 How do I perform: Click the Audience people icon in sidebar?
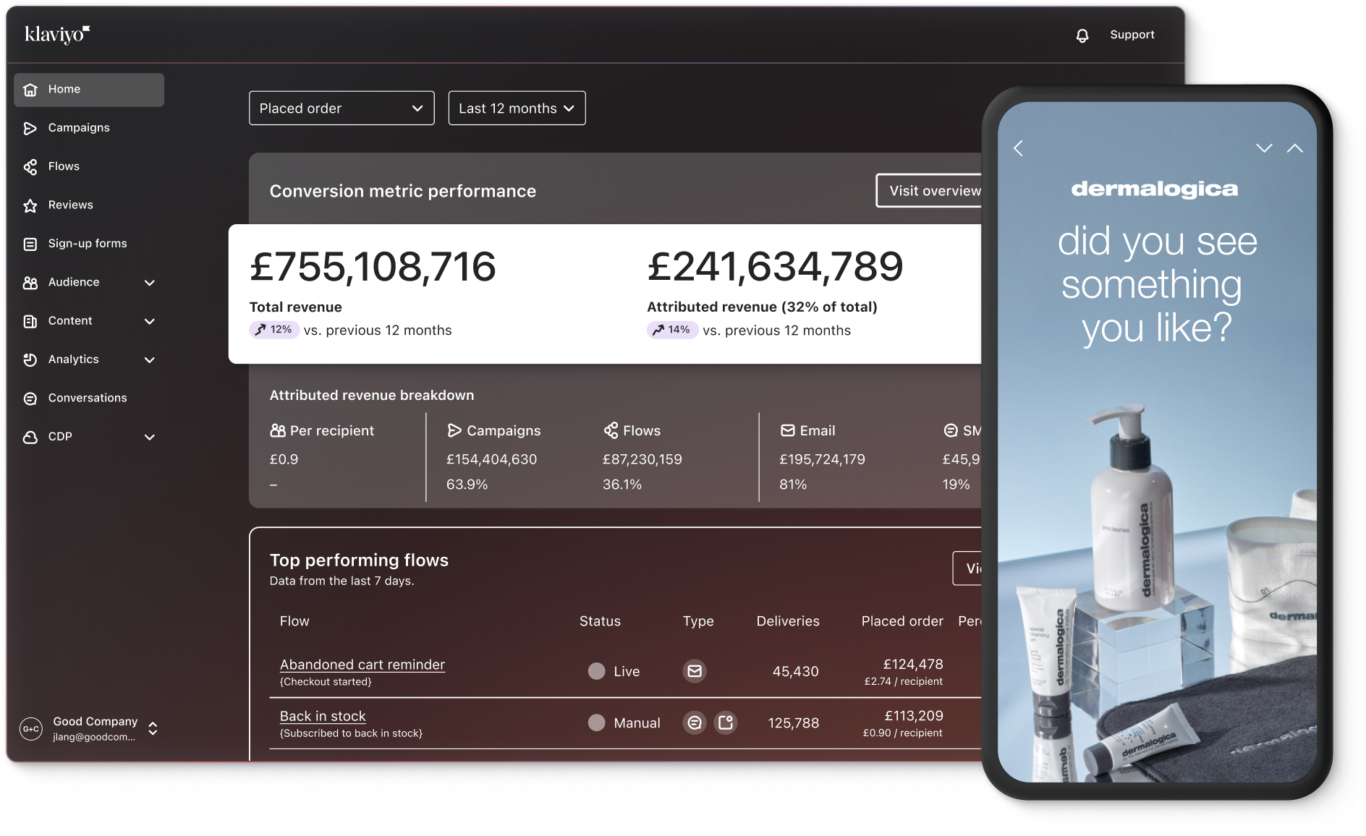(x=30, y=283)
